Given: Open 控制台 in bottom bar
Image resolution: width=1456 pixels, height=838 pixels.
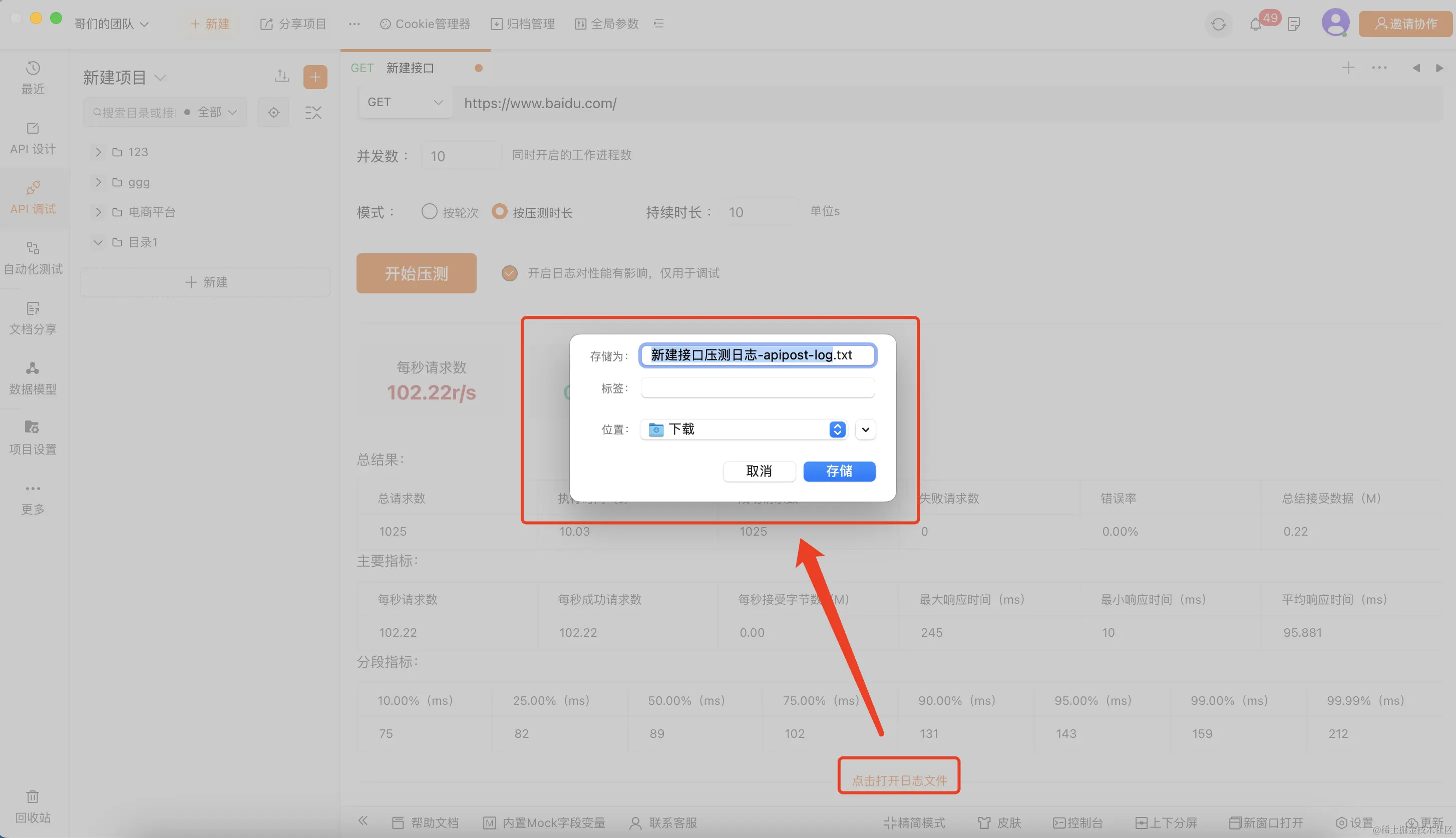Looking at the screenshot, I should pyautogui.click(x=1078, y=822).
